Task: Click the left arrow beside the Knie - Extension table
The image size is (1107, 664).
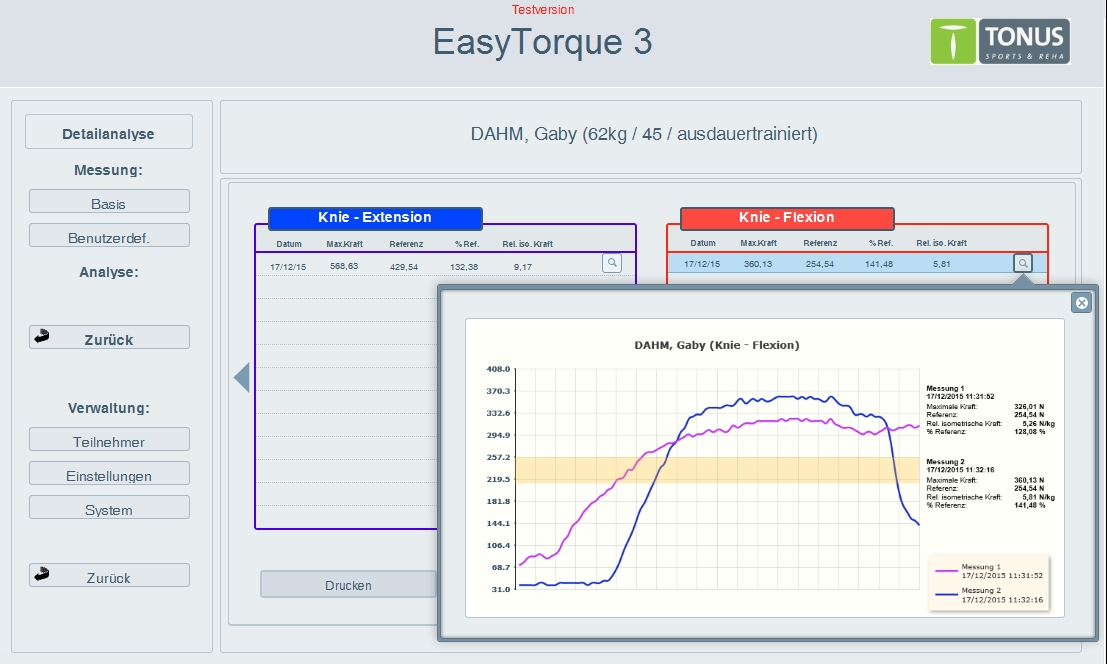Action: (241, 378)
